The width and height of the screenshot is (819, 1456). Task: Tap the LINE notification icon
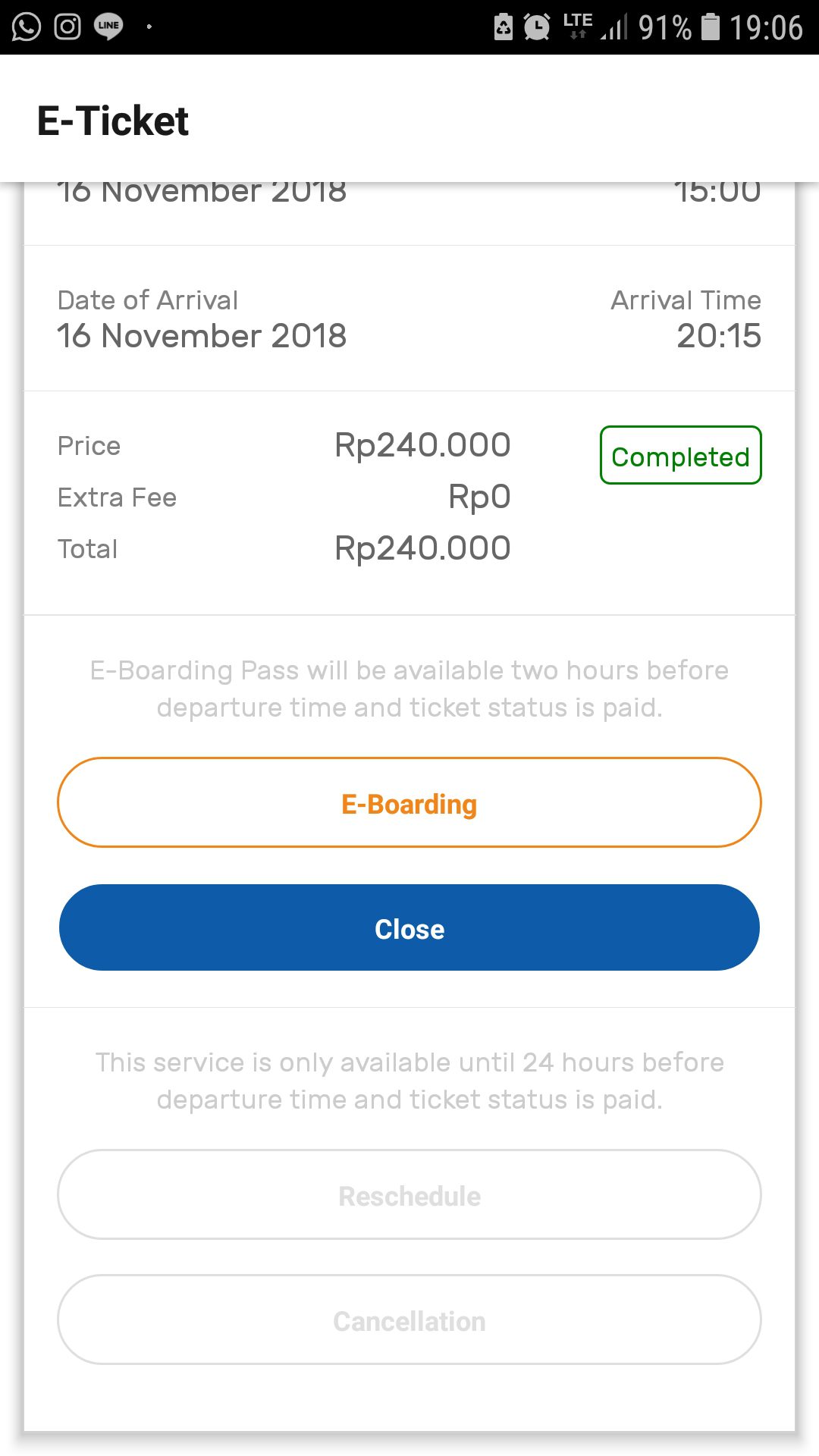108,27
